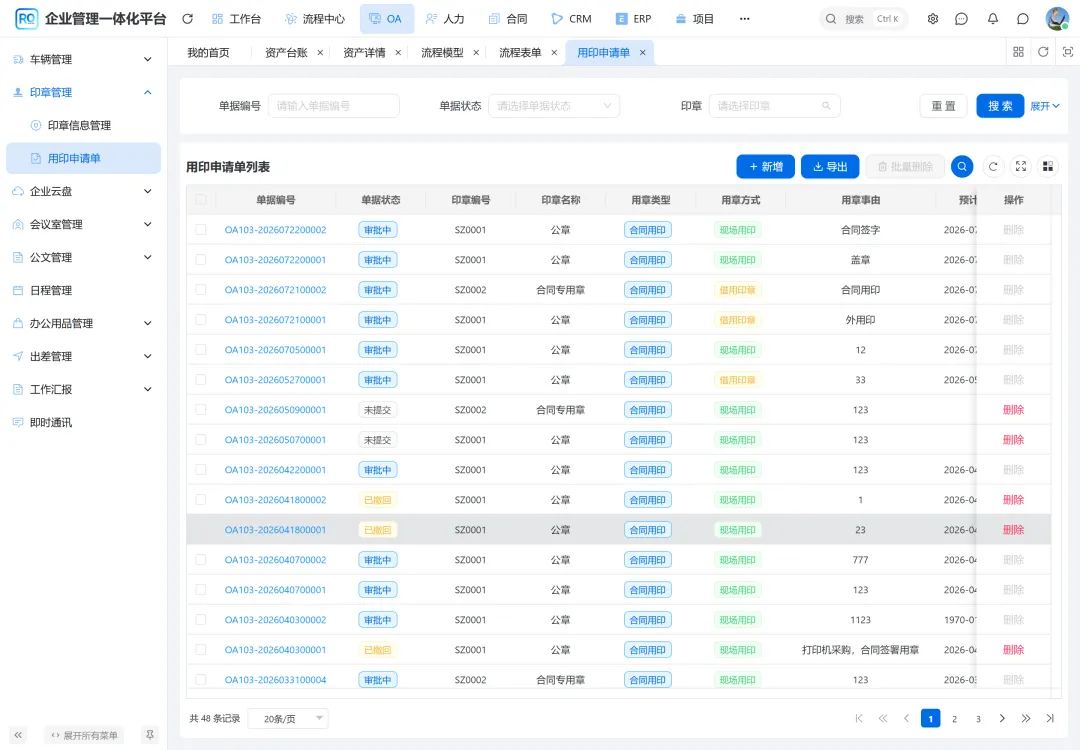The image size is (1080, 750).
Task: Jump to the first page icon
Action: [859, 718]
